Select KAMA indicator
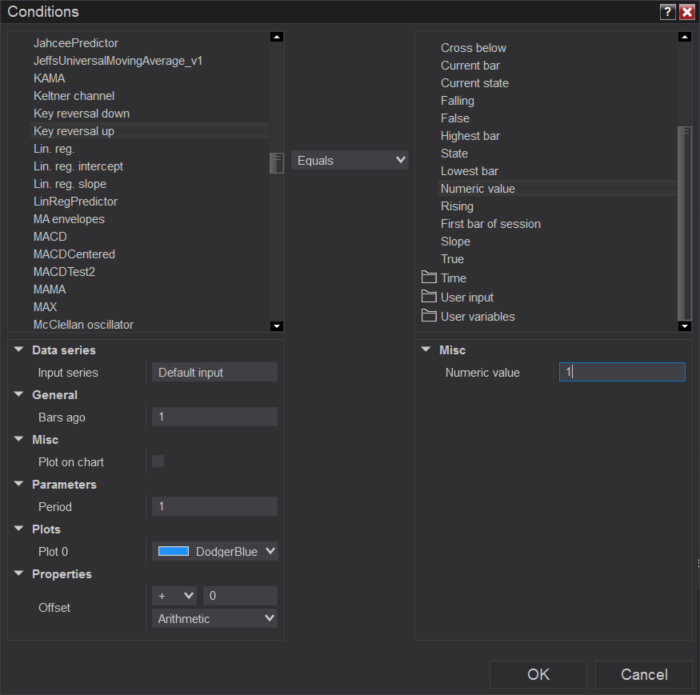This screenshot has width=700, height=695. (49, 78)
